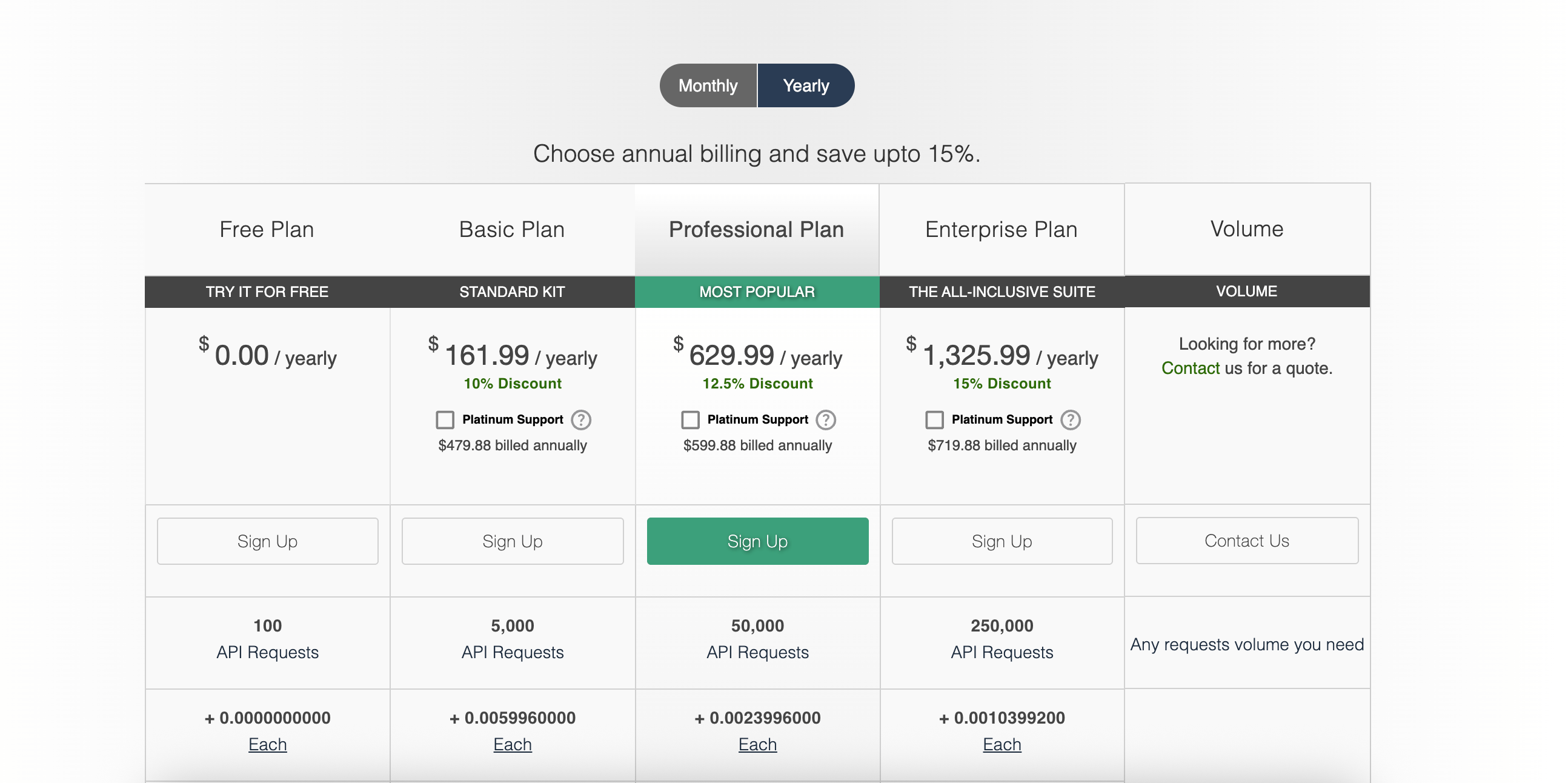The width and height of the screenshot is (1568, 783).
Task: Click the Professional Plan column heading
Action: 757,230
